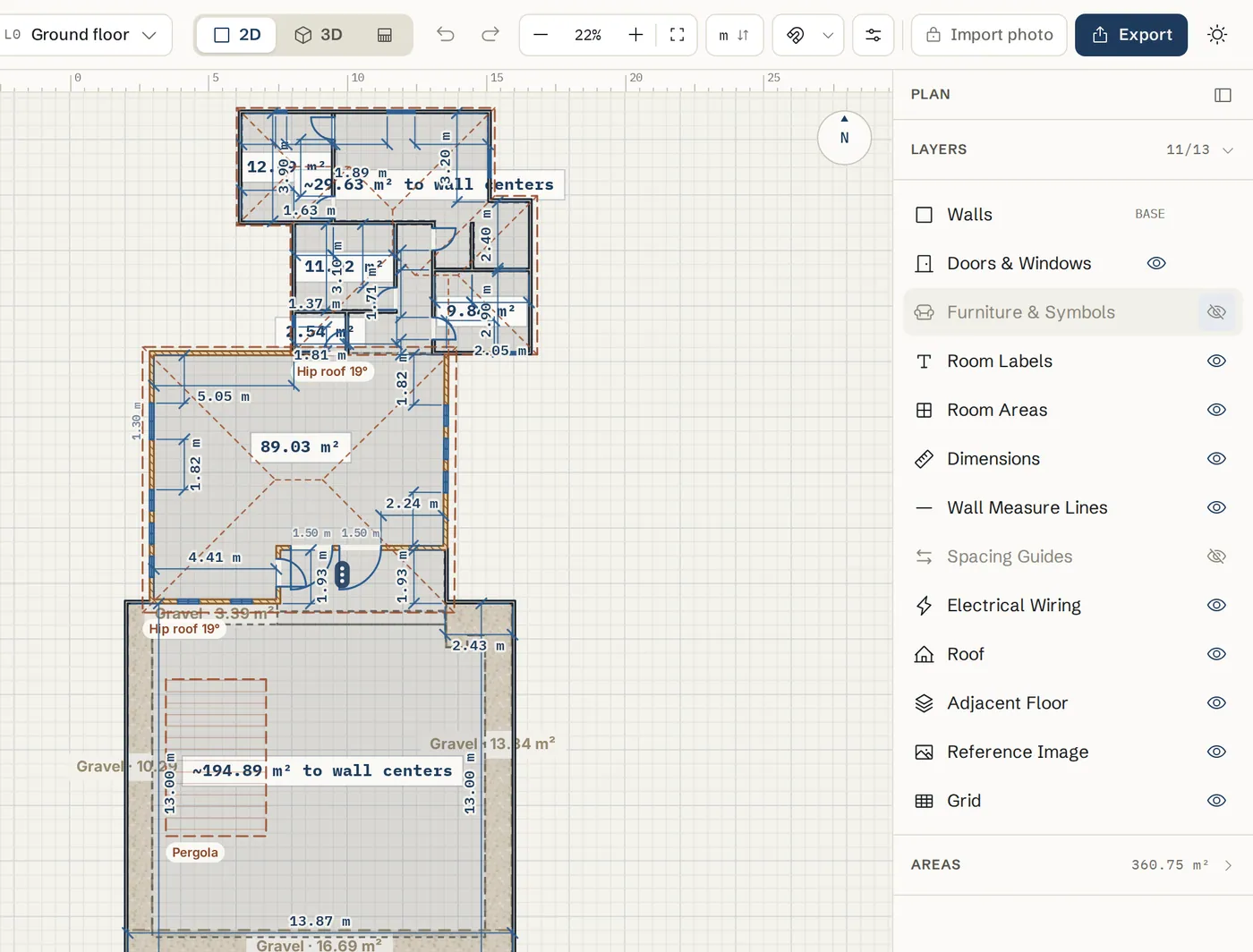Click the Export button

coord(1131,35)
